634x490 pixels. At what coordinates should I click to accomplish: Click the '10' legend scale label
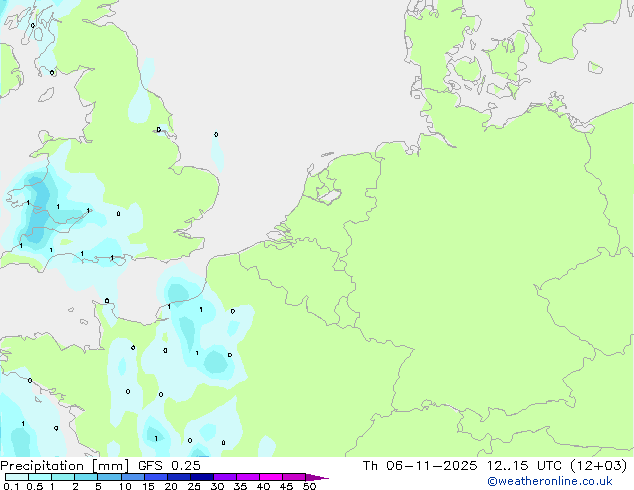click(125, 486)
